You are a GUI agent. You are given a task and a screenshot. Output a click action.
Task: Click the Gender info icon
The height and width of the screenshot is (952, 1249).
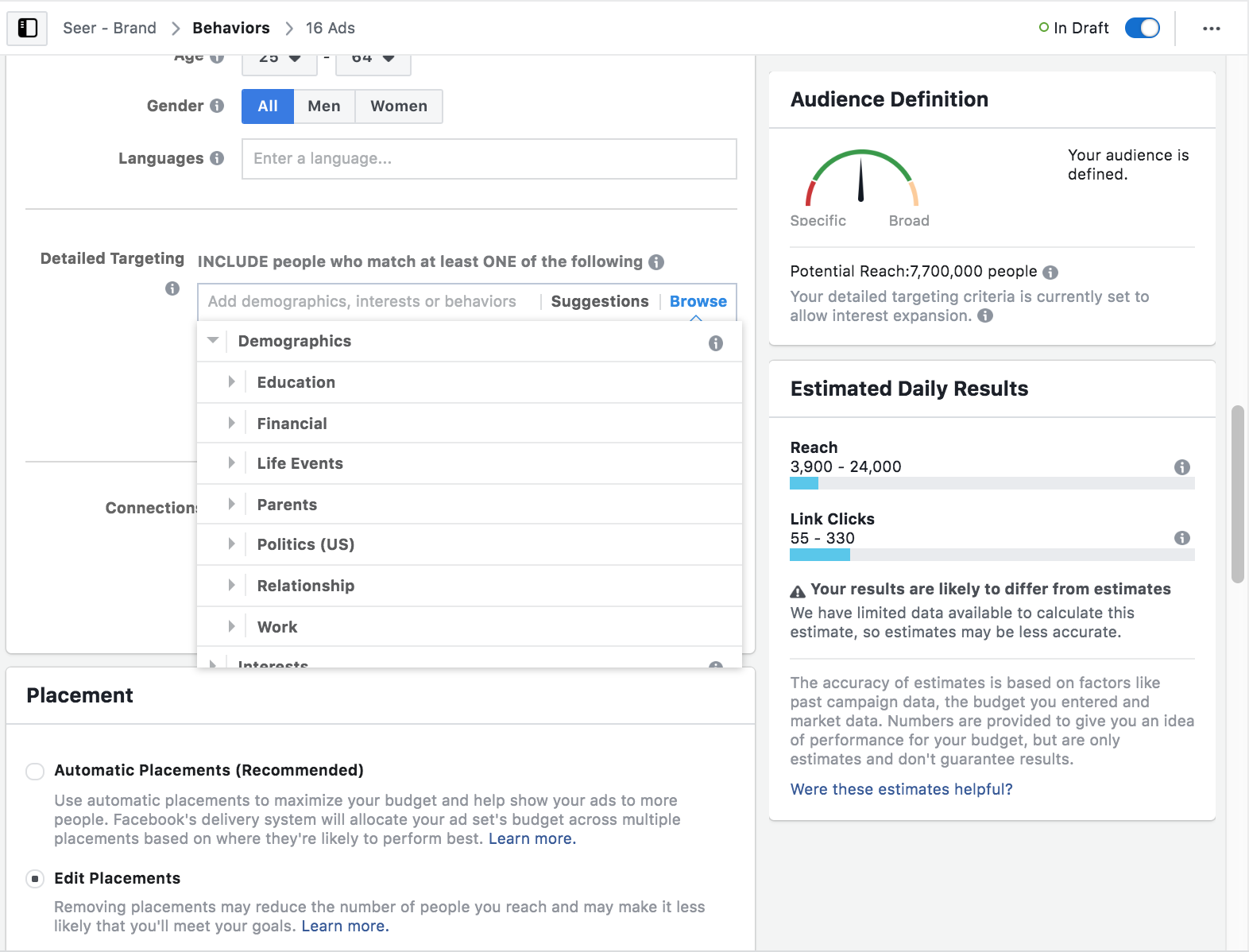click(217, 106)
